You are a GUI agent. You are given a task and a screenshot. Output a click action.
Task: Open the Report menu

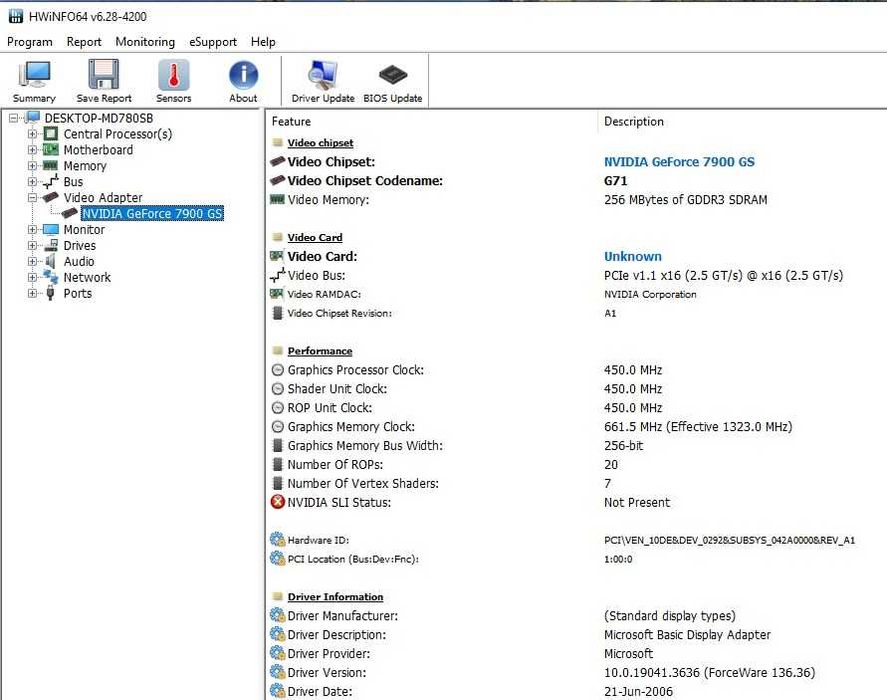[x=84, y=42]
